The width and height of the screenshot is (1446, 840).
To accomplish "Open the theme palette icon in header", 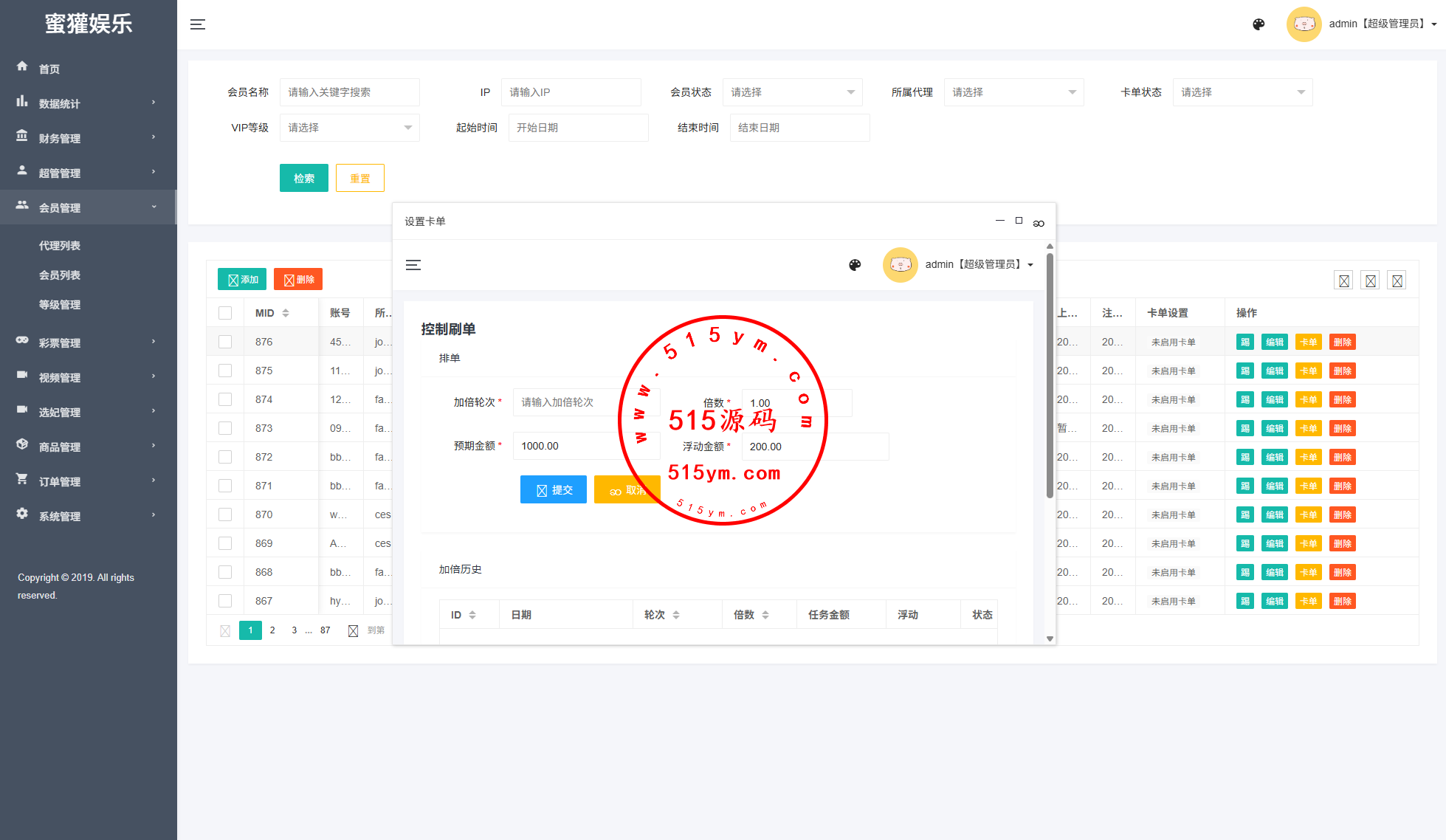I will point(1259,24).
